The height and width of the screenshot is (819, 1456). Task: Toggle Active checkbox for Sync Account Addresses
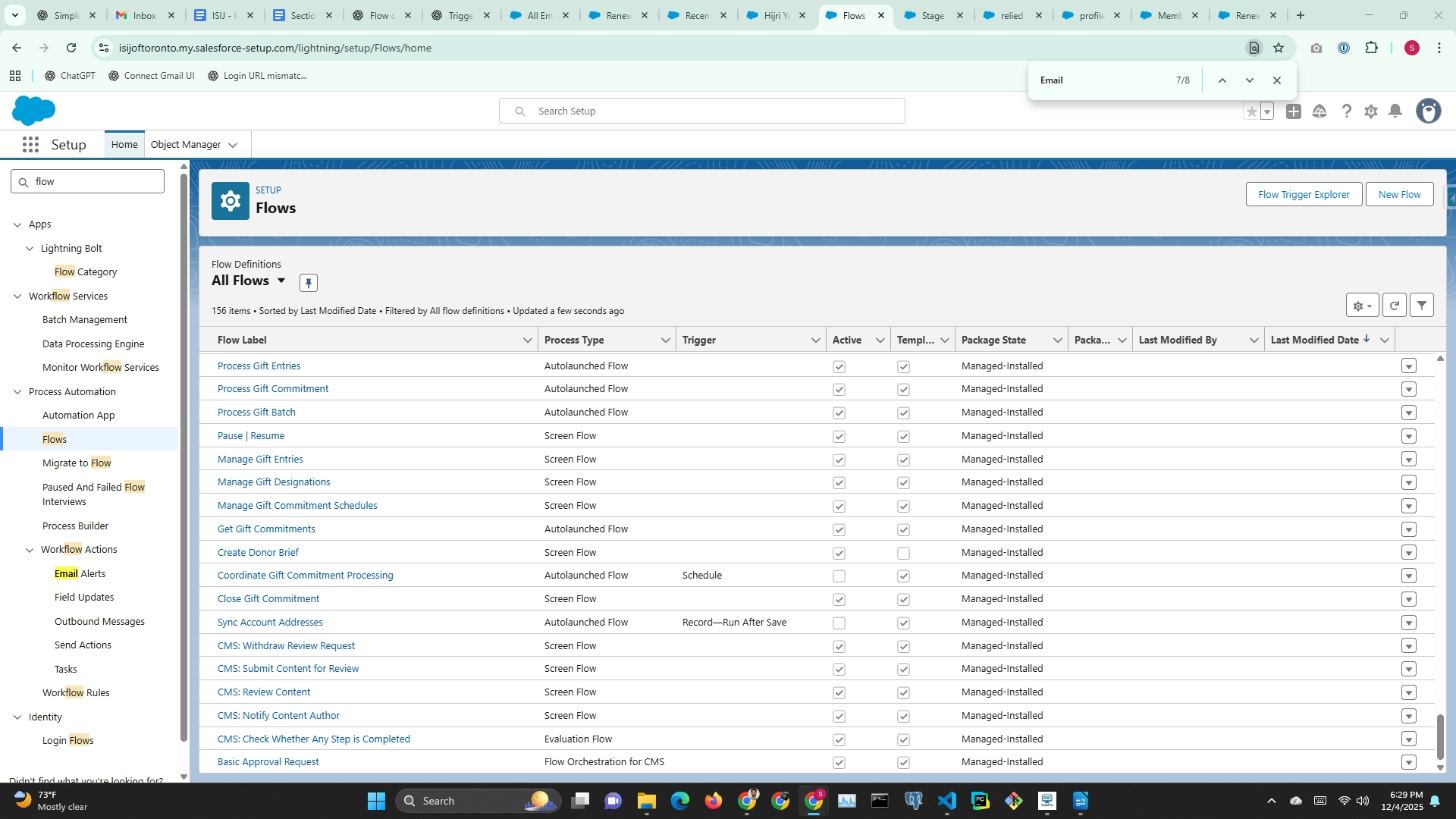pyautogui.click(x=839, y=623)
